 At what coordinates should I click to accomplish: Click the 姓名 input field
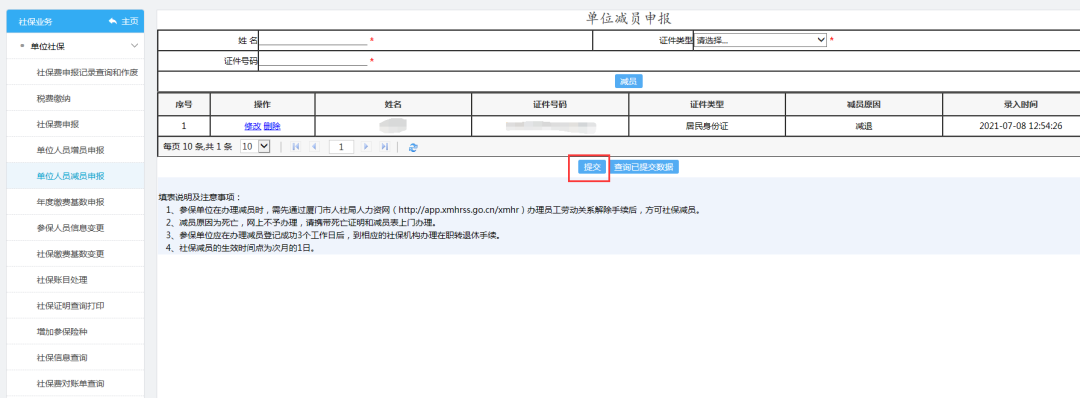click(313, 40)
